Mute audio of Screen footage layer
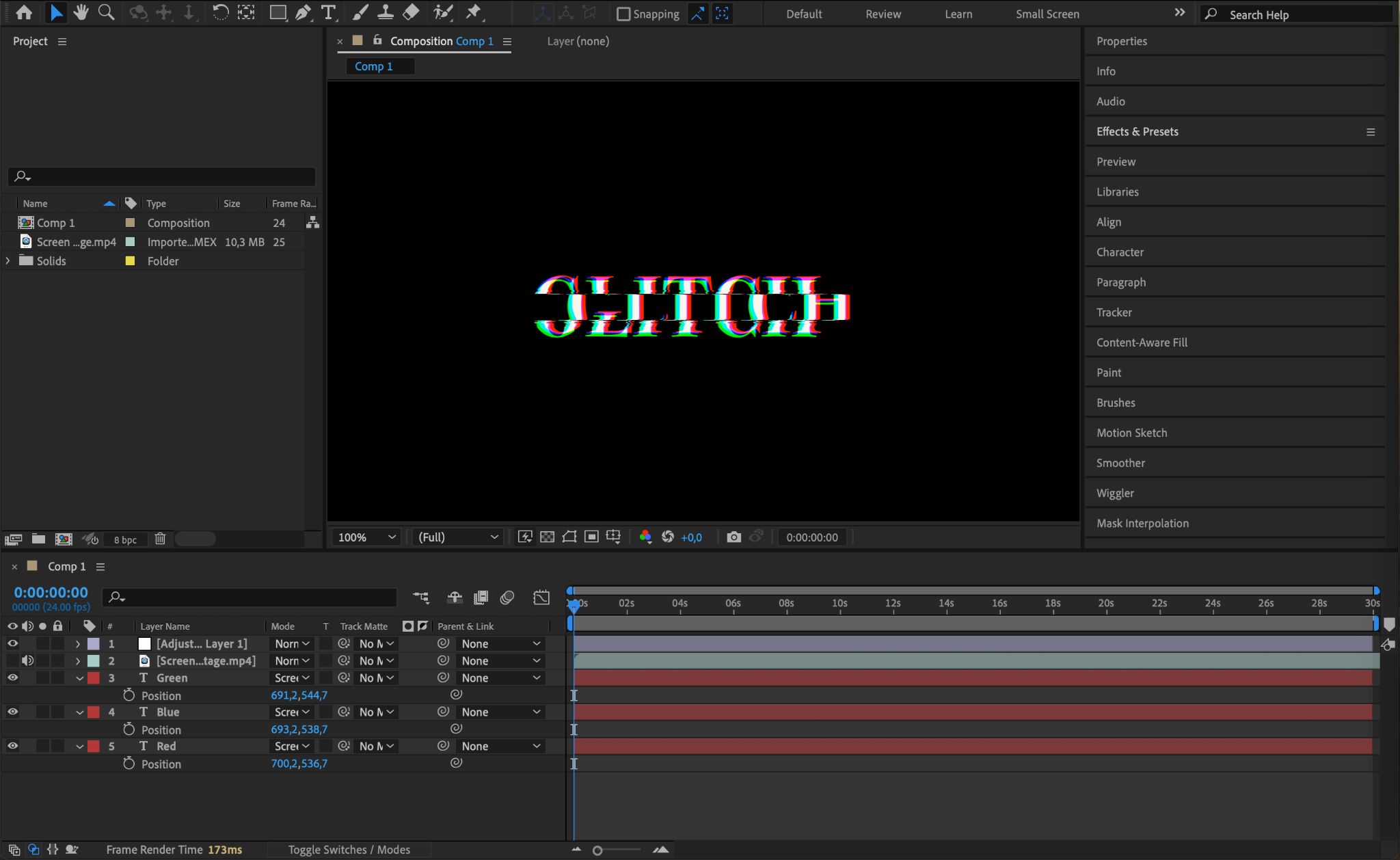The height and width of the screenshot is (860, 1400). coord(27,660)
